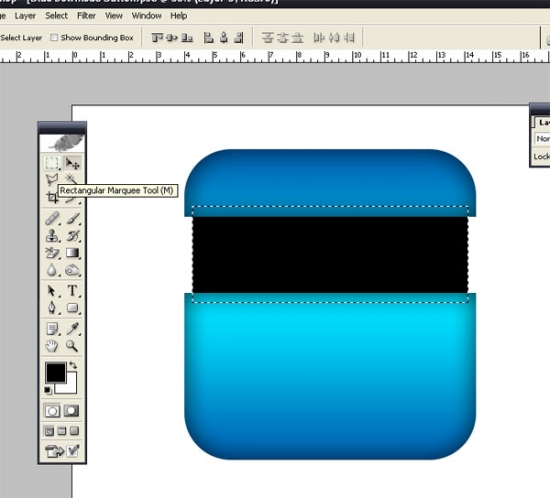
Task: Select the Crop tool
Action: pos(52,197)
